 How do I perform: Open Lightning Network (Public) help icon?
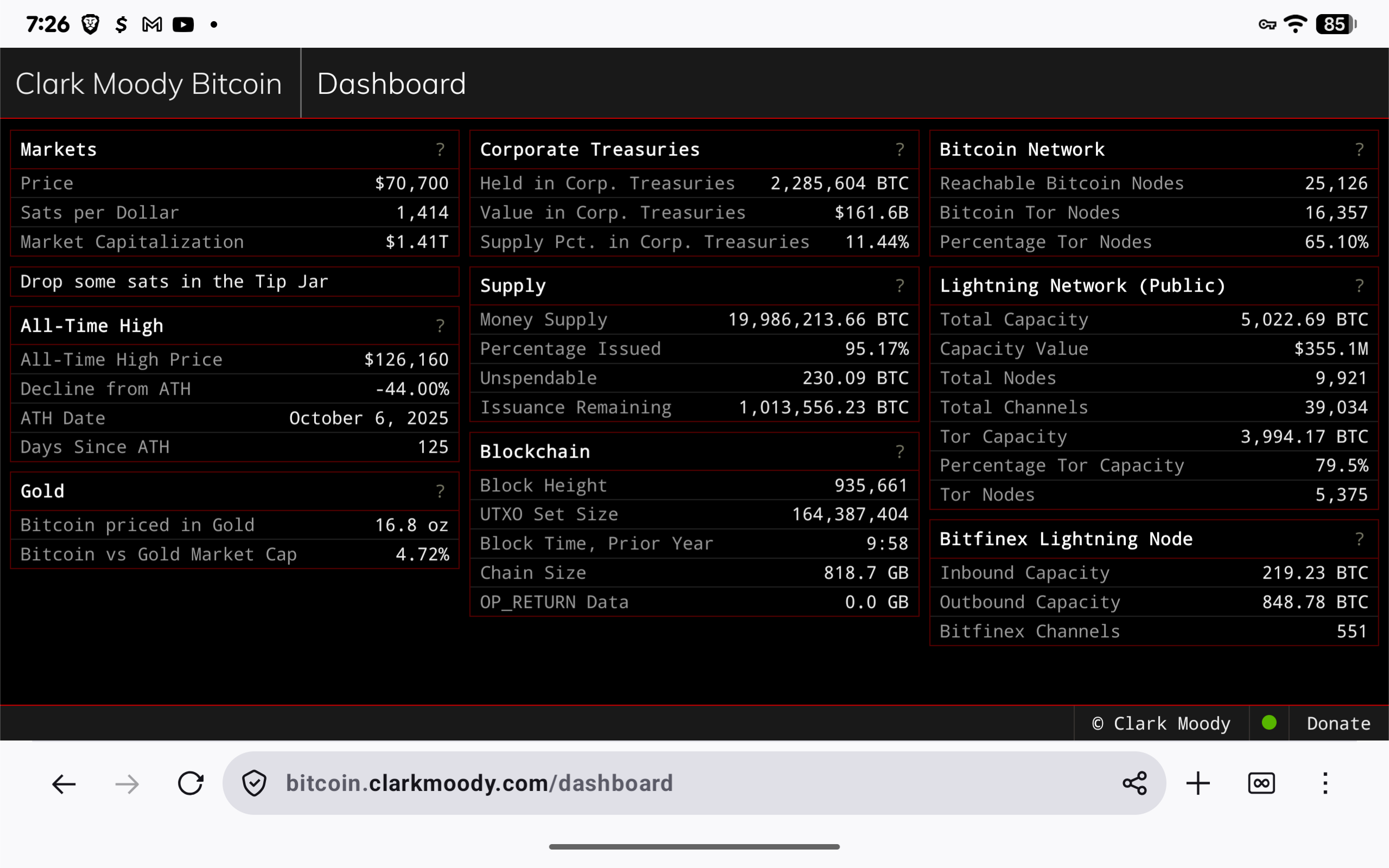(1359, 286)
